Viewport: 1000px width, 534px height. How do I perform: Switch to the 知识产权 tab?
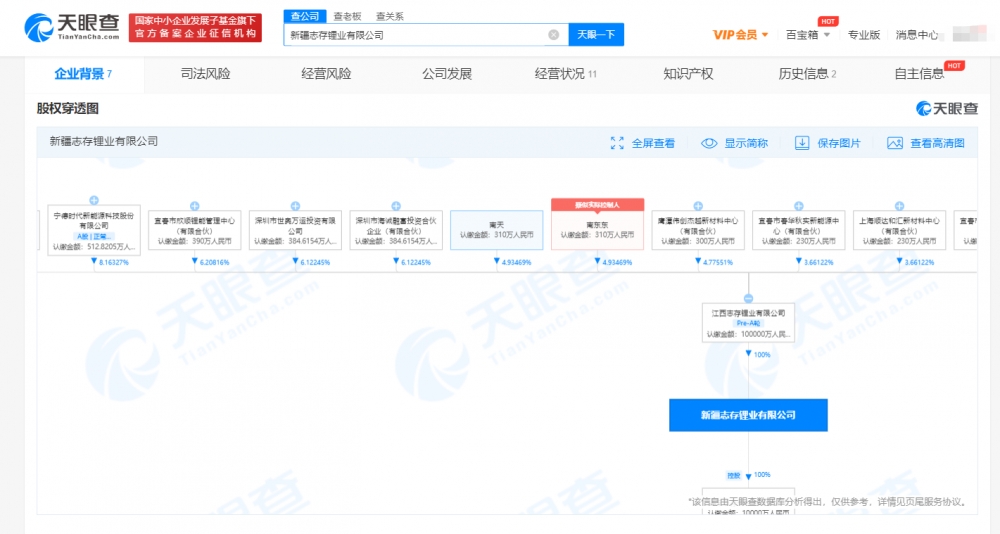point(688,74)
